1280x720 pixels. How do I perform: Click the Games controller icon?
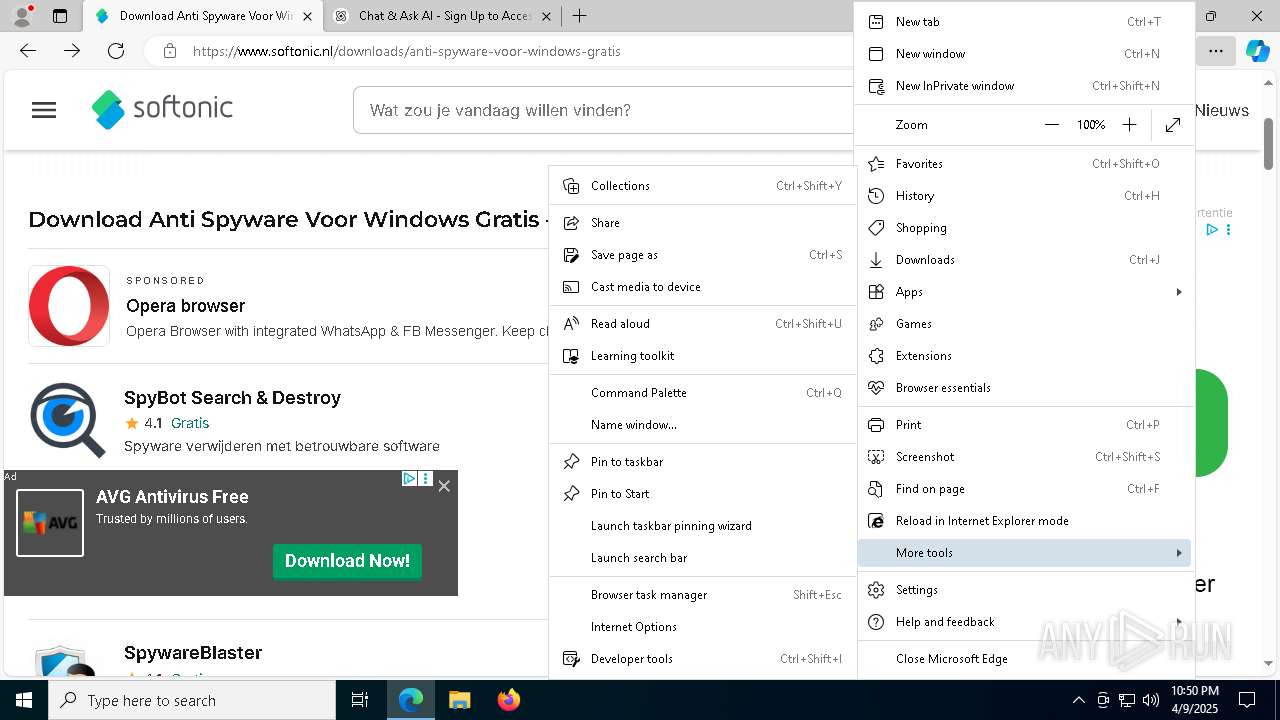pyautogui.click(x=877, y=324)
